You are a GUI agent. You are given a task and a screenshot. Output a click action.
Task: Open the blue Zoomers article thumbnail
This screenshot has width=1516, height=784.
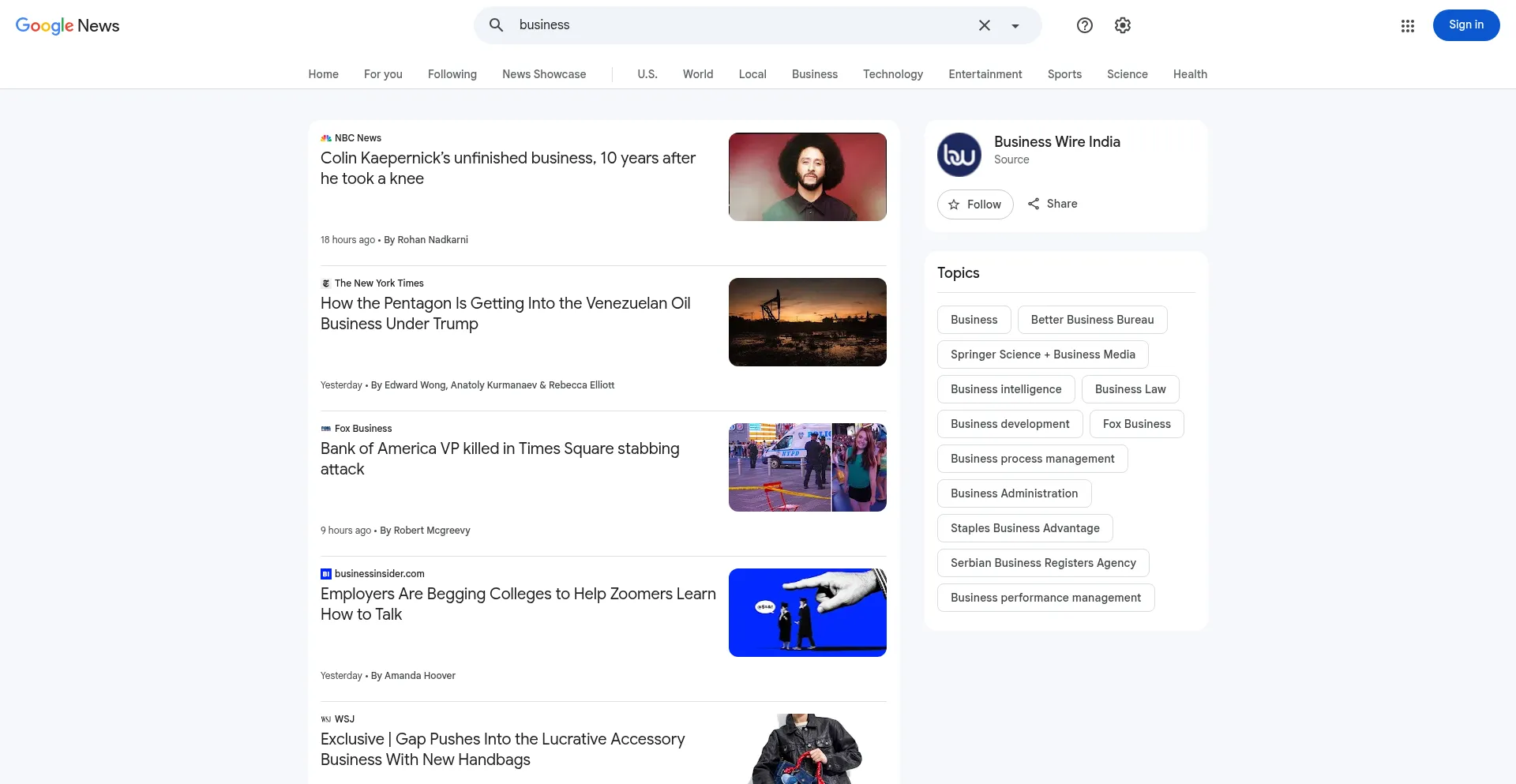pyautogui.click(x=808, y=613)
